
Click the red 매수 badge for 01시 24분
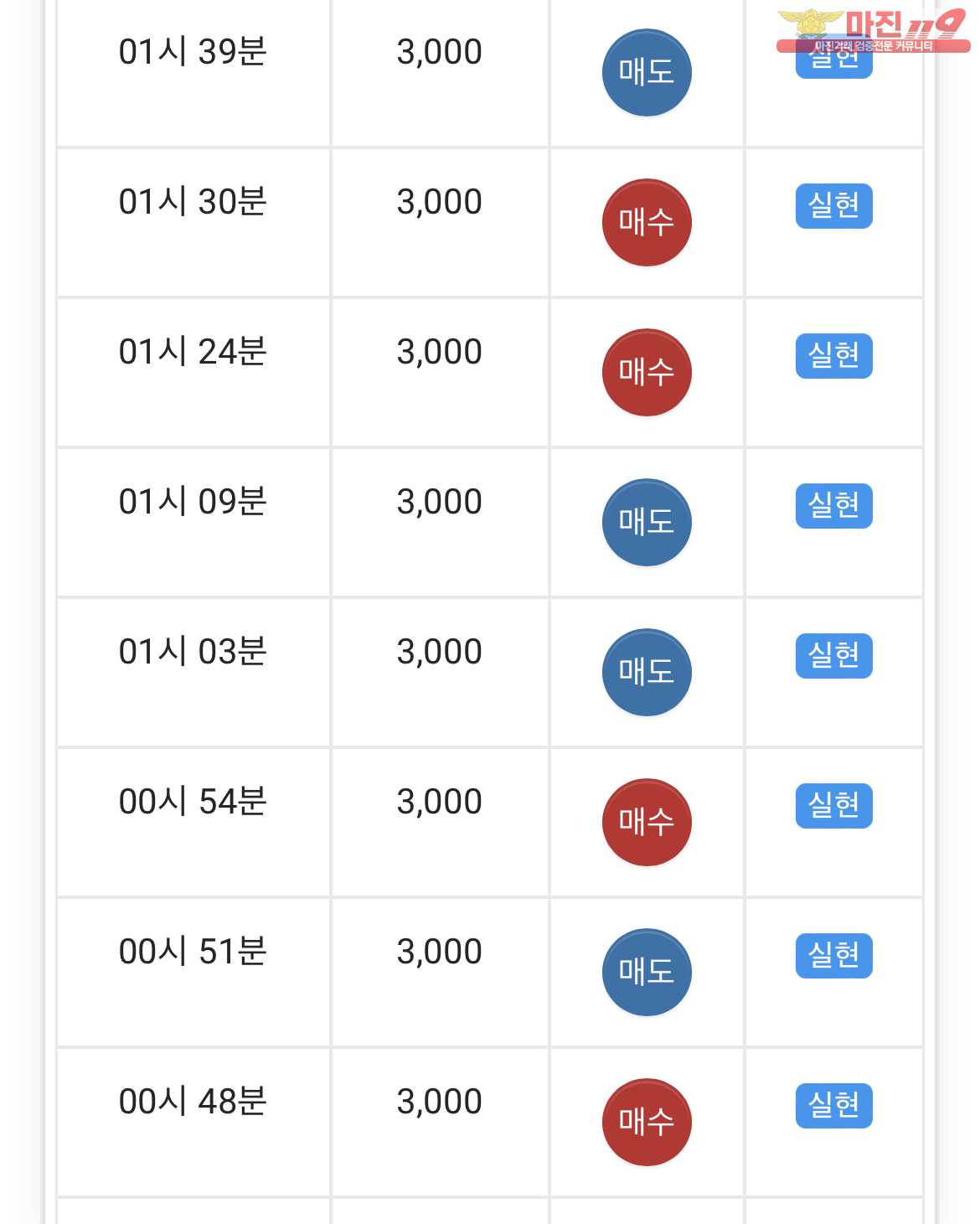point(647,373)
